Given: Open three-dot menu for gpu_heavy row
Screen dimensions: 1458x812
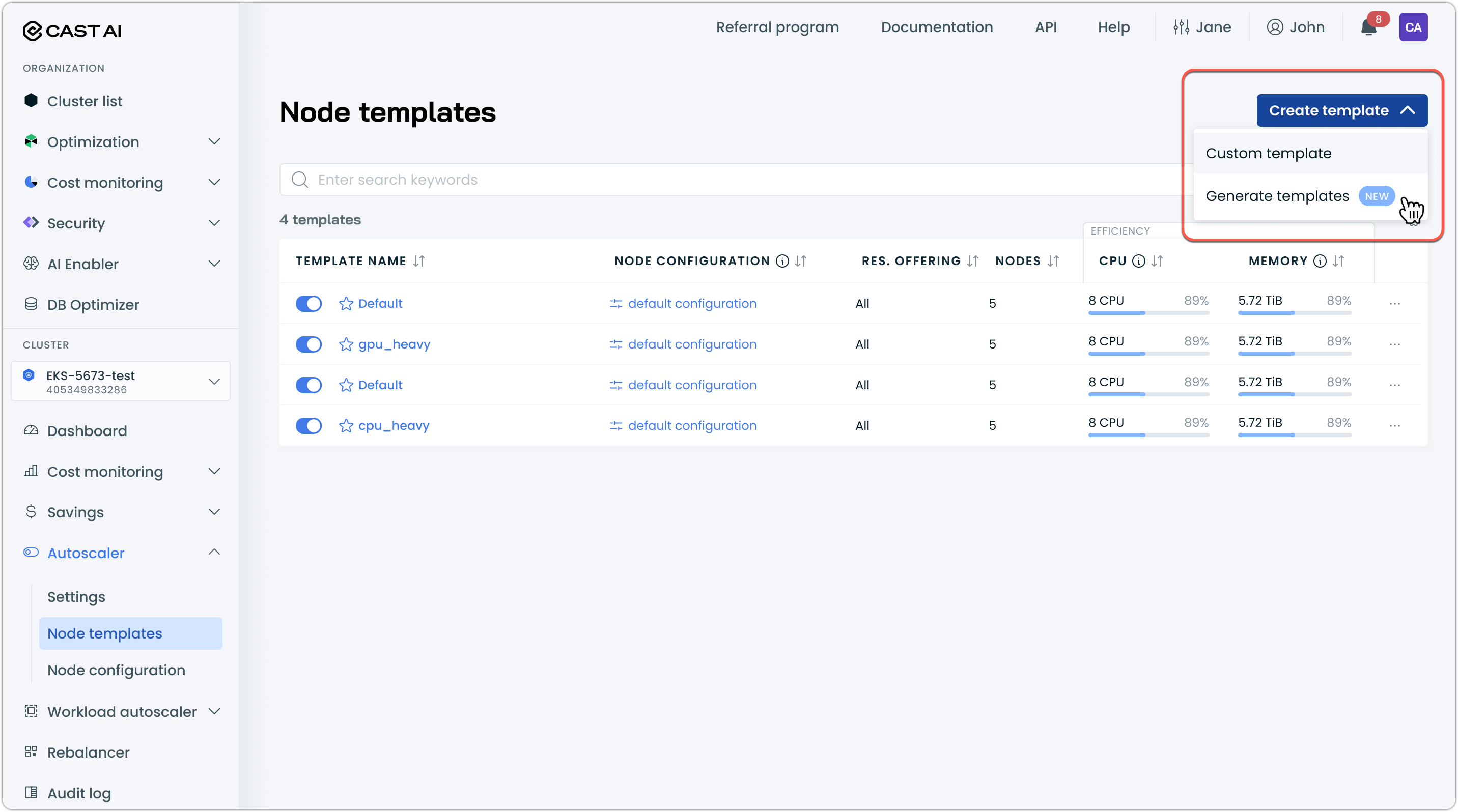Looking at the screenshot, I should coord(1394,344).
